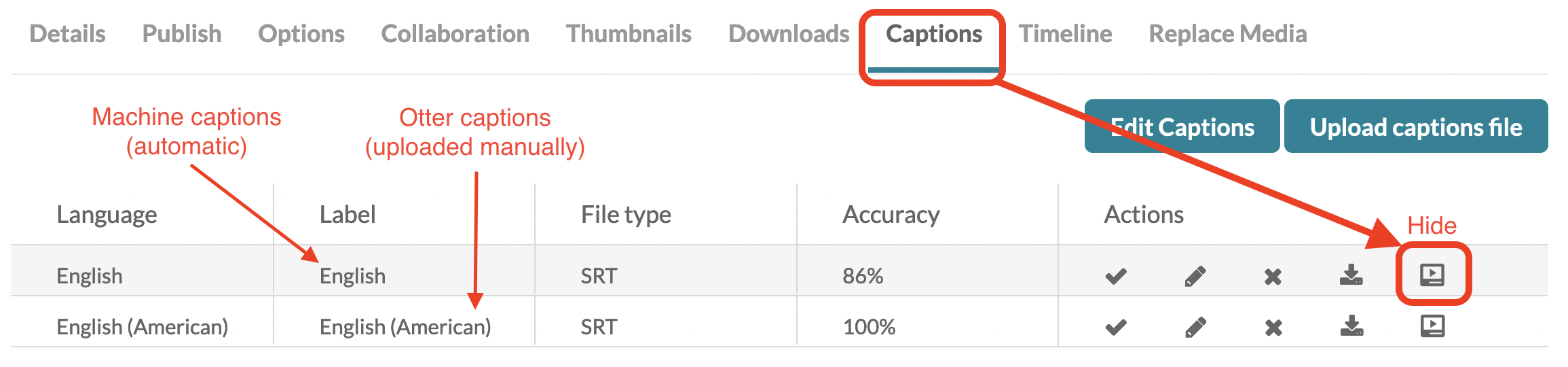Viewport: 1568px width, 367px height.
Task: Select the Replace Media tab
Action: tap(1227, 34)
